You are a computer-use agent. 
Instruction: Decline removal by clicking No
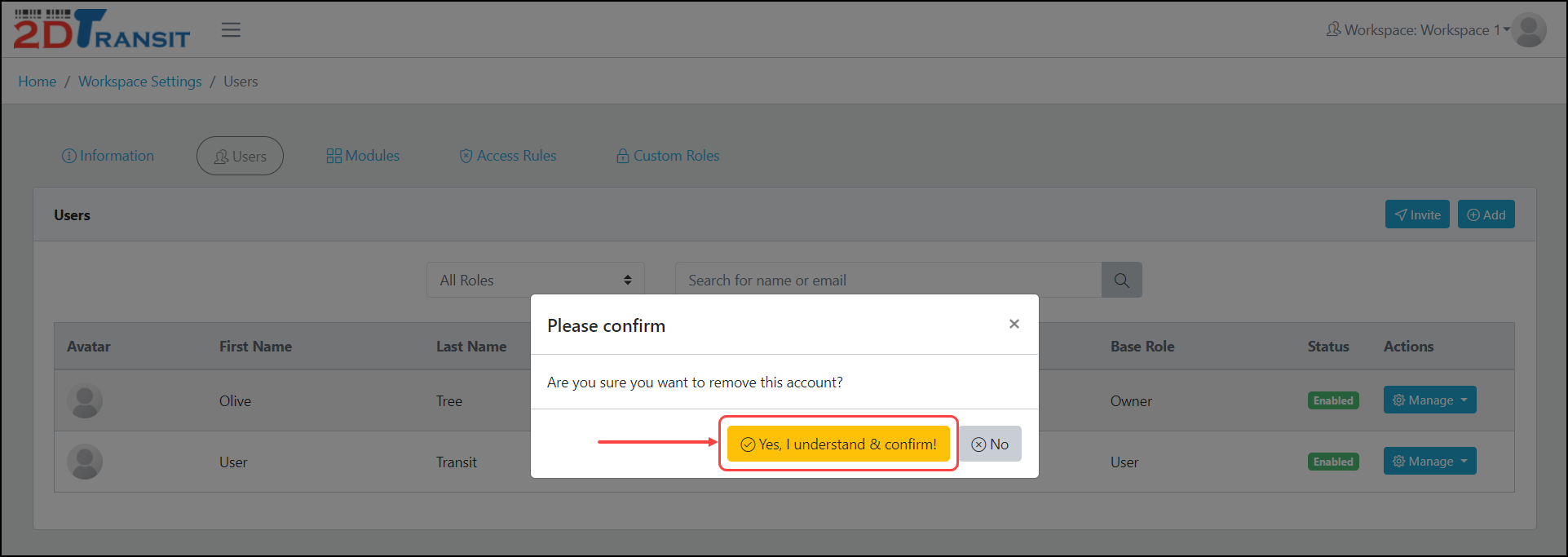990,444
